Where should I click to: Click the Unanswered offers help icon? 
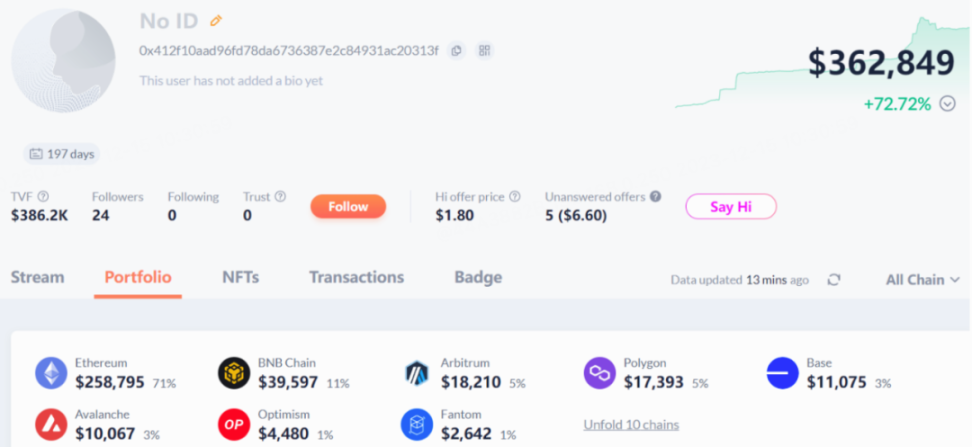coord(655,197)
